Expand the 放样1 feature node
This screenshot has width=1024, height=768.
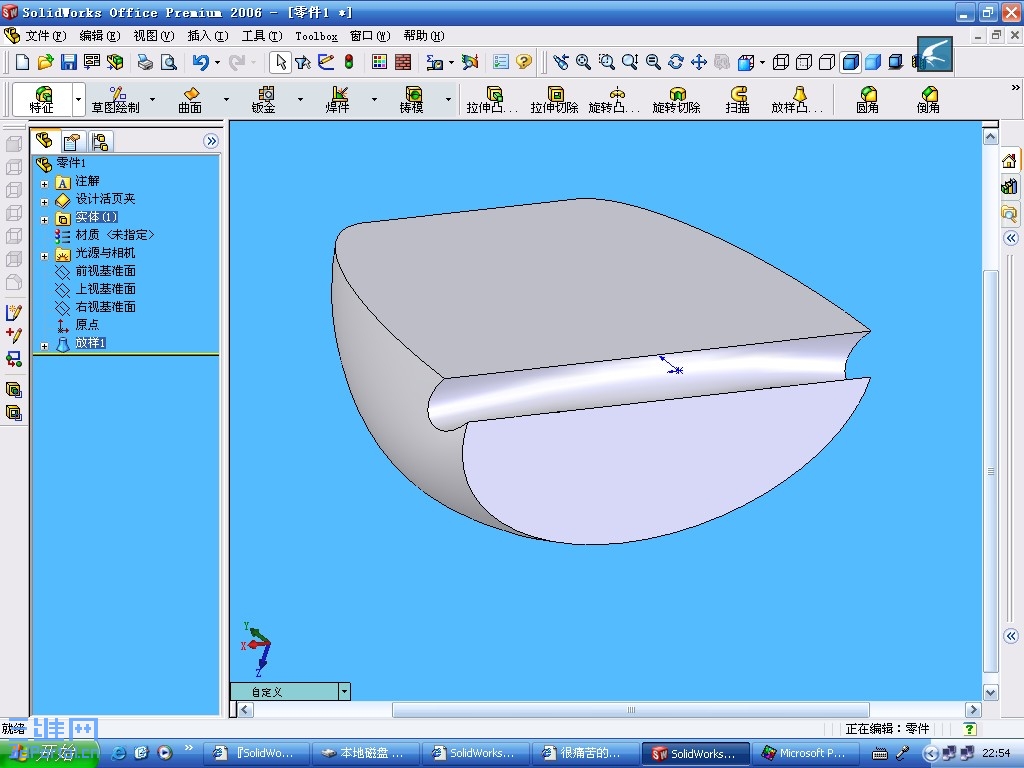pyautogui.click(x=44, y=344)
